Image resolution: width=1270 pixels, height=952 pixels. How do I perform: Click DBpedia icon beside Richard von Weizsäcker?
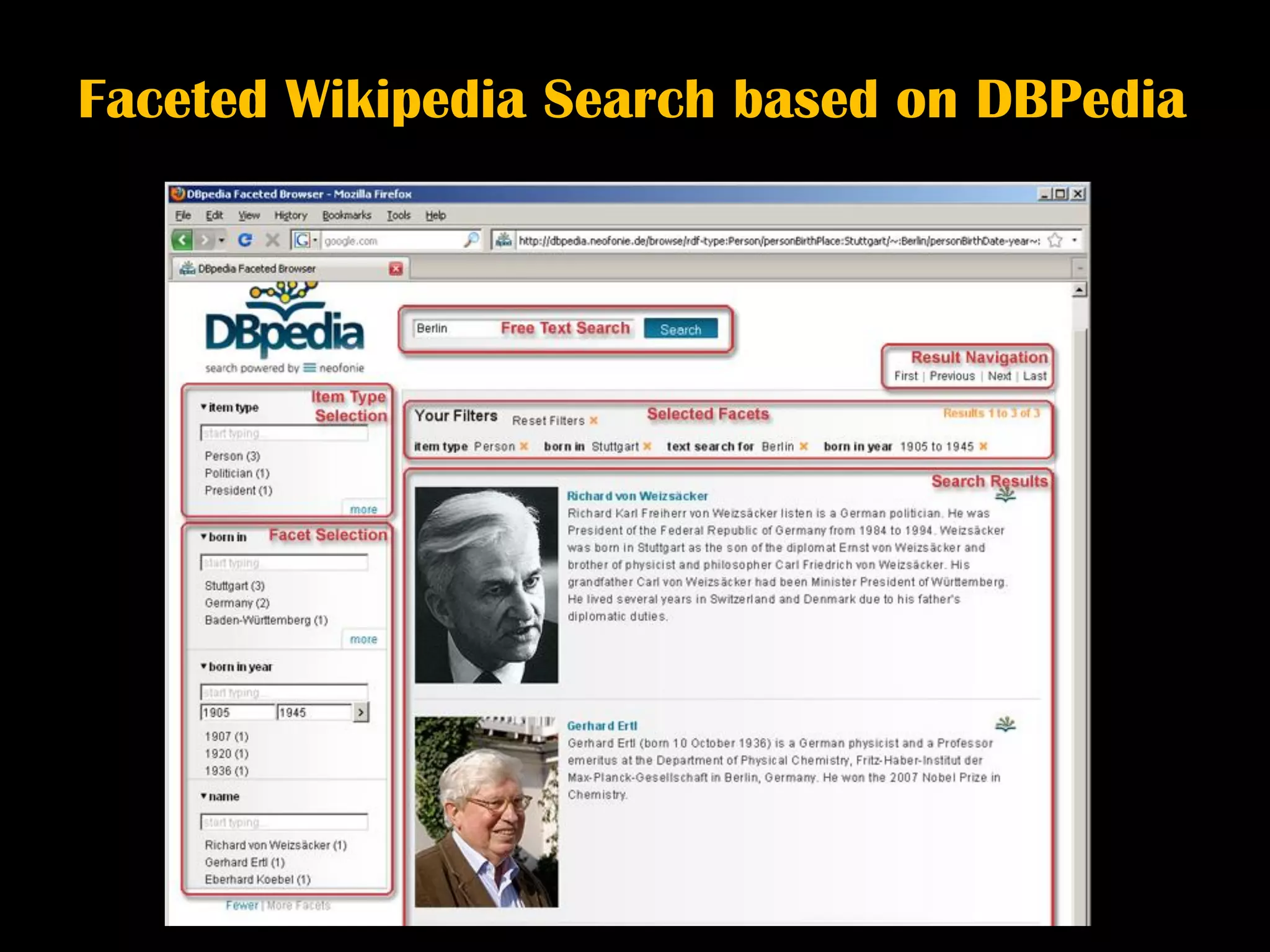[x=1005, y=494]
